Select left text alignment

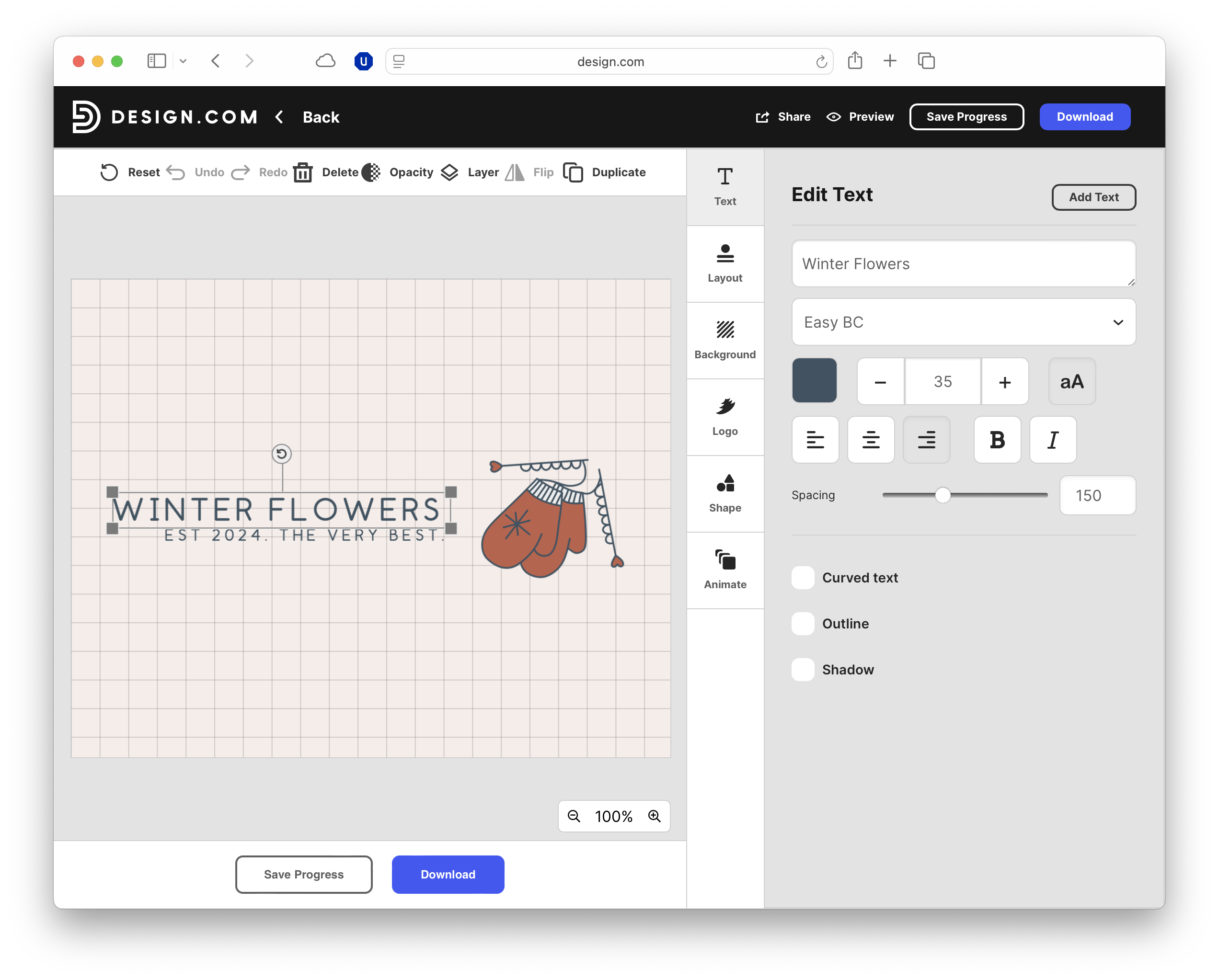coord(815,440)
